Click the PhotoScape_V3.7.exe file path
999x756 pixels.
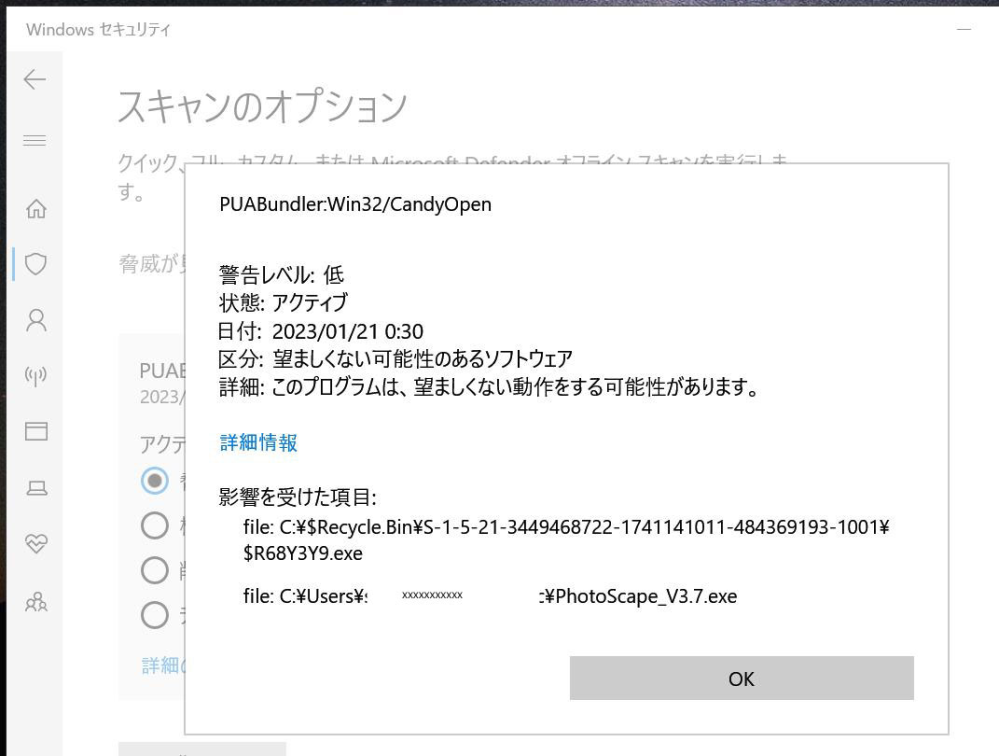pyautogui.click(x=490, y=596)
